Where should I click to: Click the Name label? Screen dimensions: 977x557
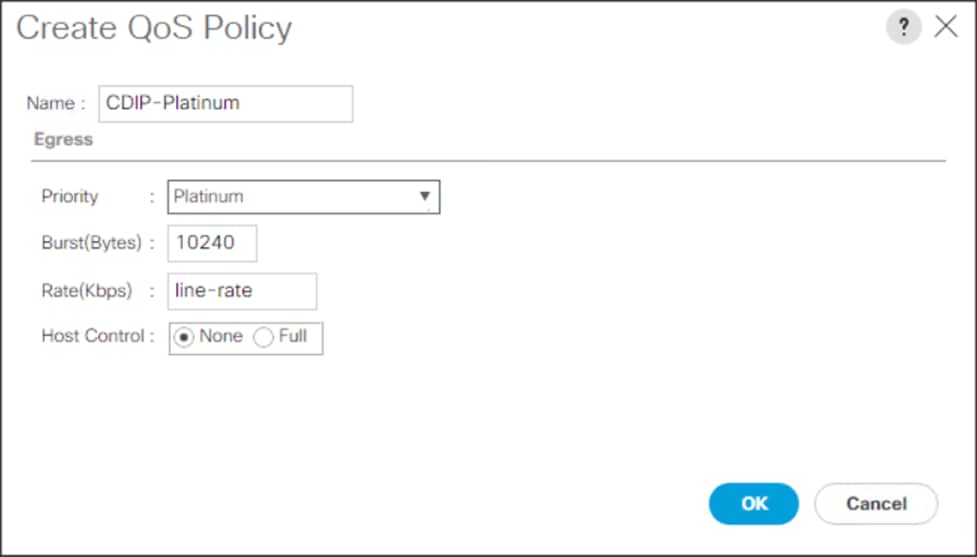[50, 104]
